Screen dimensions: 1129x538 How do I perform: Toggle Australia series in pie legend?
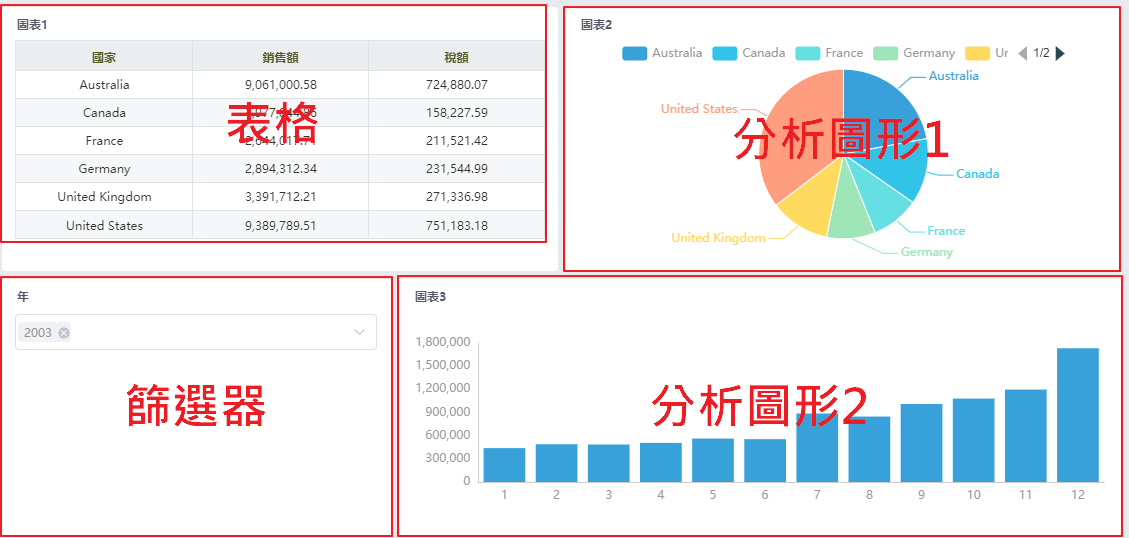(662, 53)
